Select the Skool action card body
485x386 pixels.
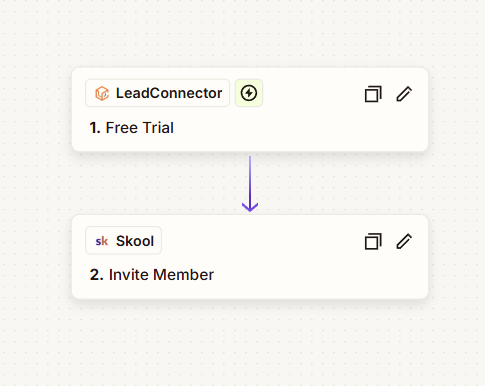(x=250, y=257)
